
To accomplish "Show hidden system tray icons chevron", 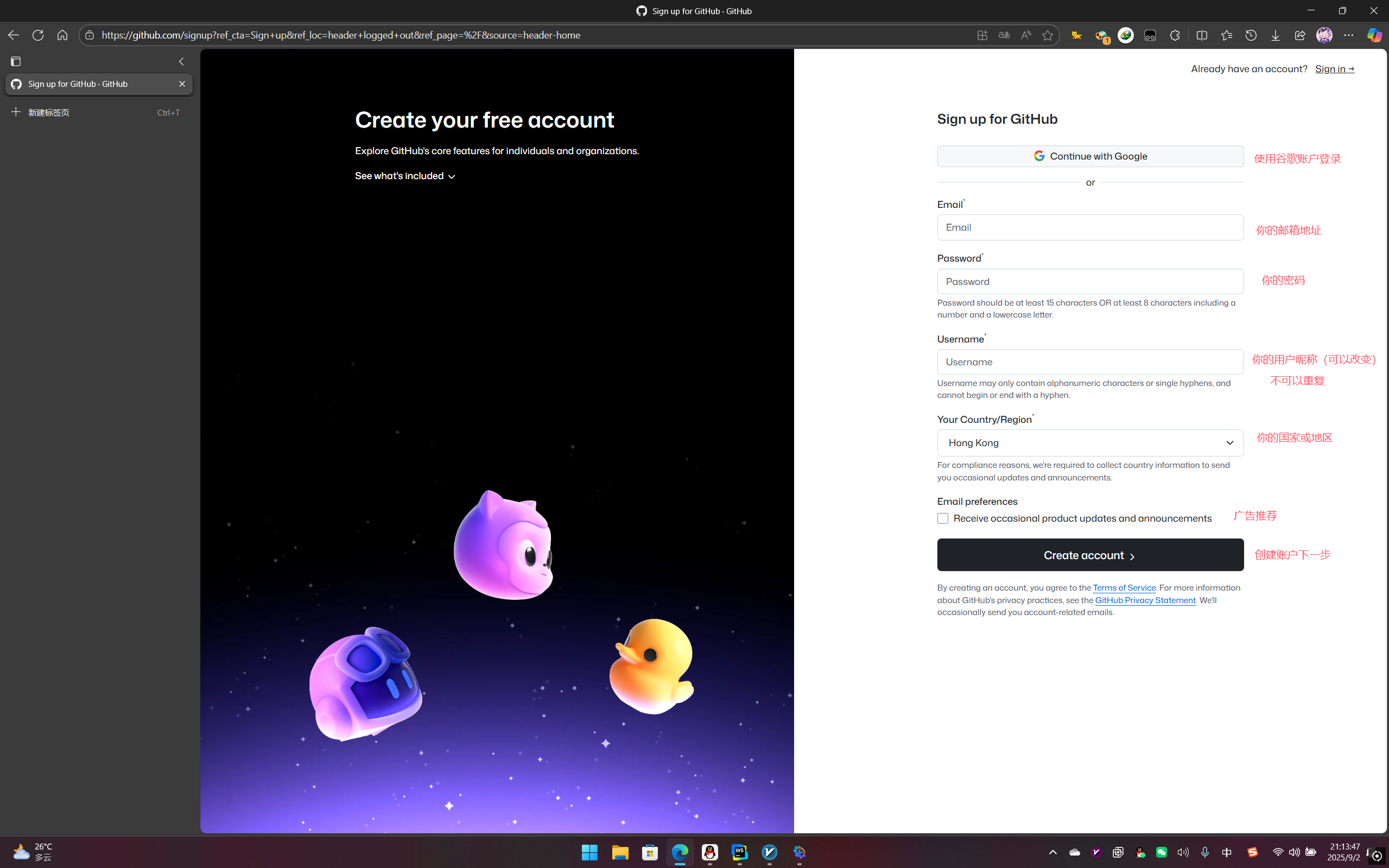I will point(1052,852).
